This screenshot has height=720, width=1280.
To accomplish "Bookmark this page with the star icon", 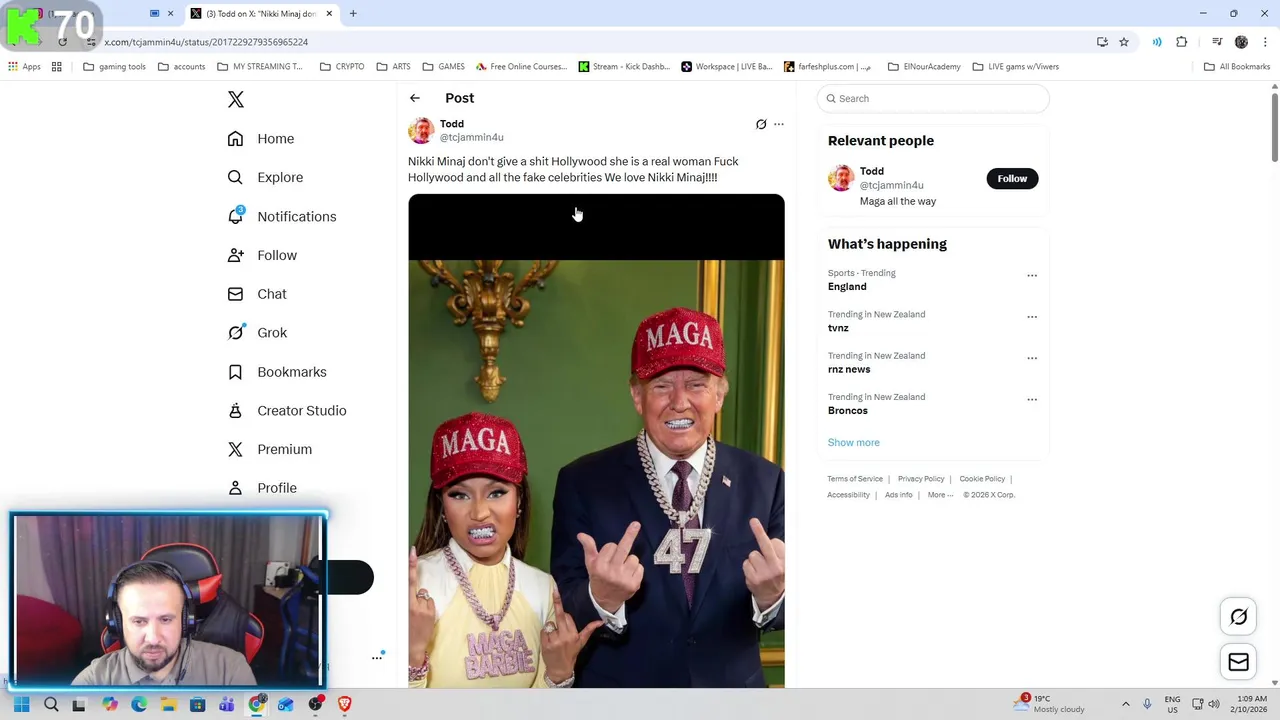I will point(1124,42).
